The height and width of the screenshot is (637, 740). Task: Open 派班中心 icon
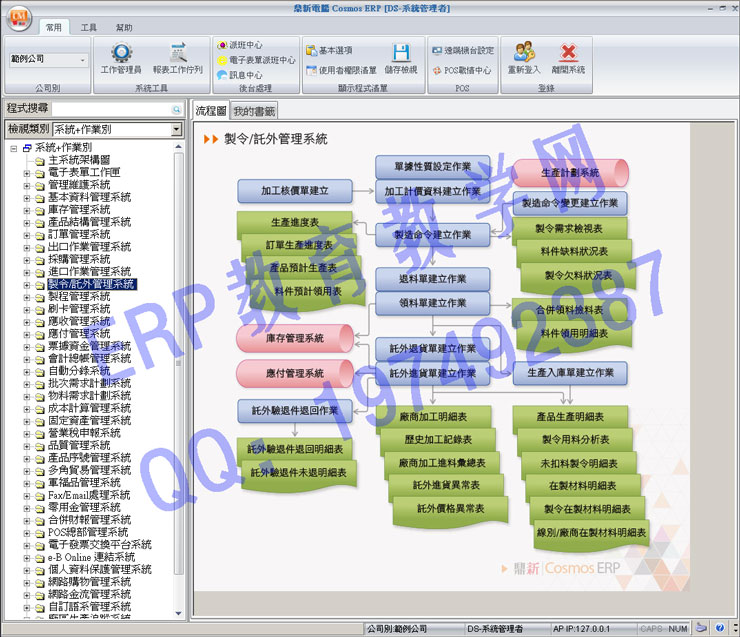pyautogui.click(x=222, y=45)
